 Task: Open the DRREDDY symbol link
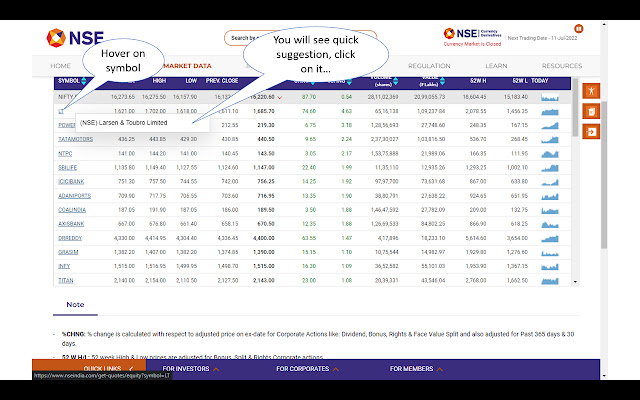point(70,238)
